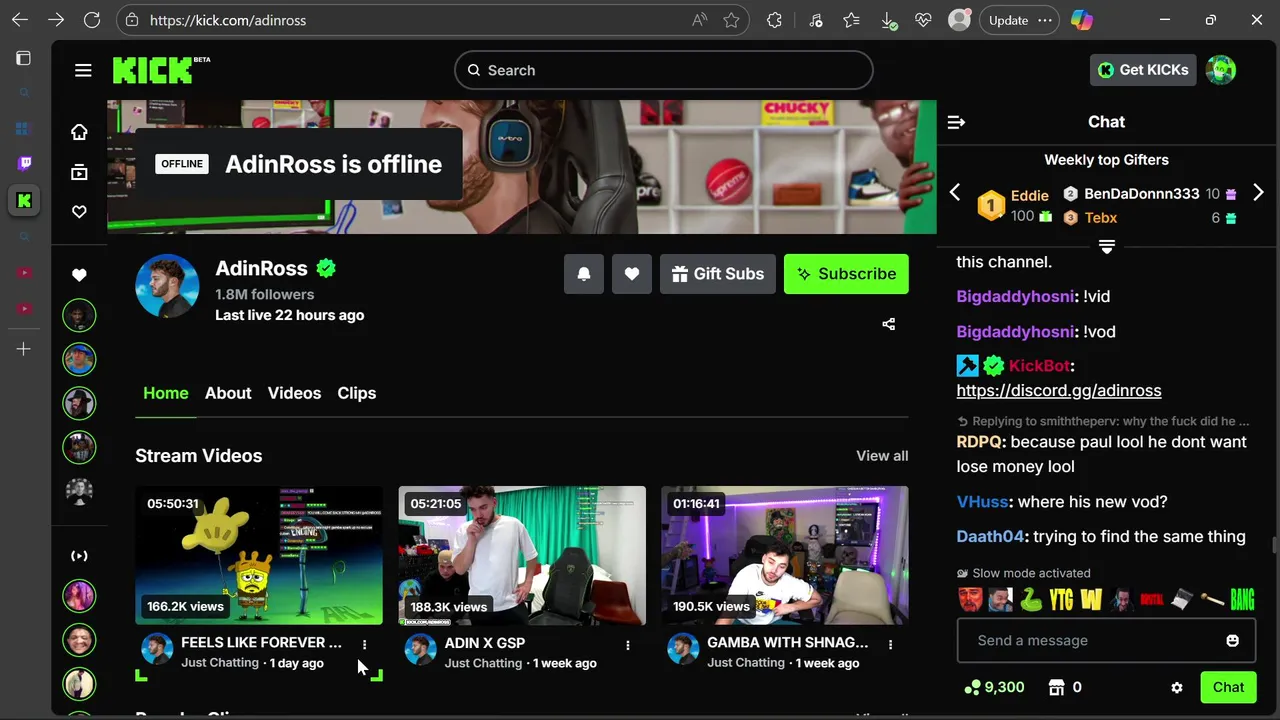Open options menu for ADIN X GSP video
Image resolution: width=1280 pixels, height=720 pixels.
[x=628, y=645]
